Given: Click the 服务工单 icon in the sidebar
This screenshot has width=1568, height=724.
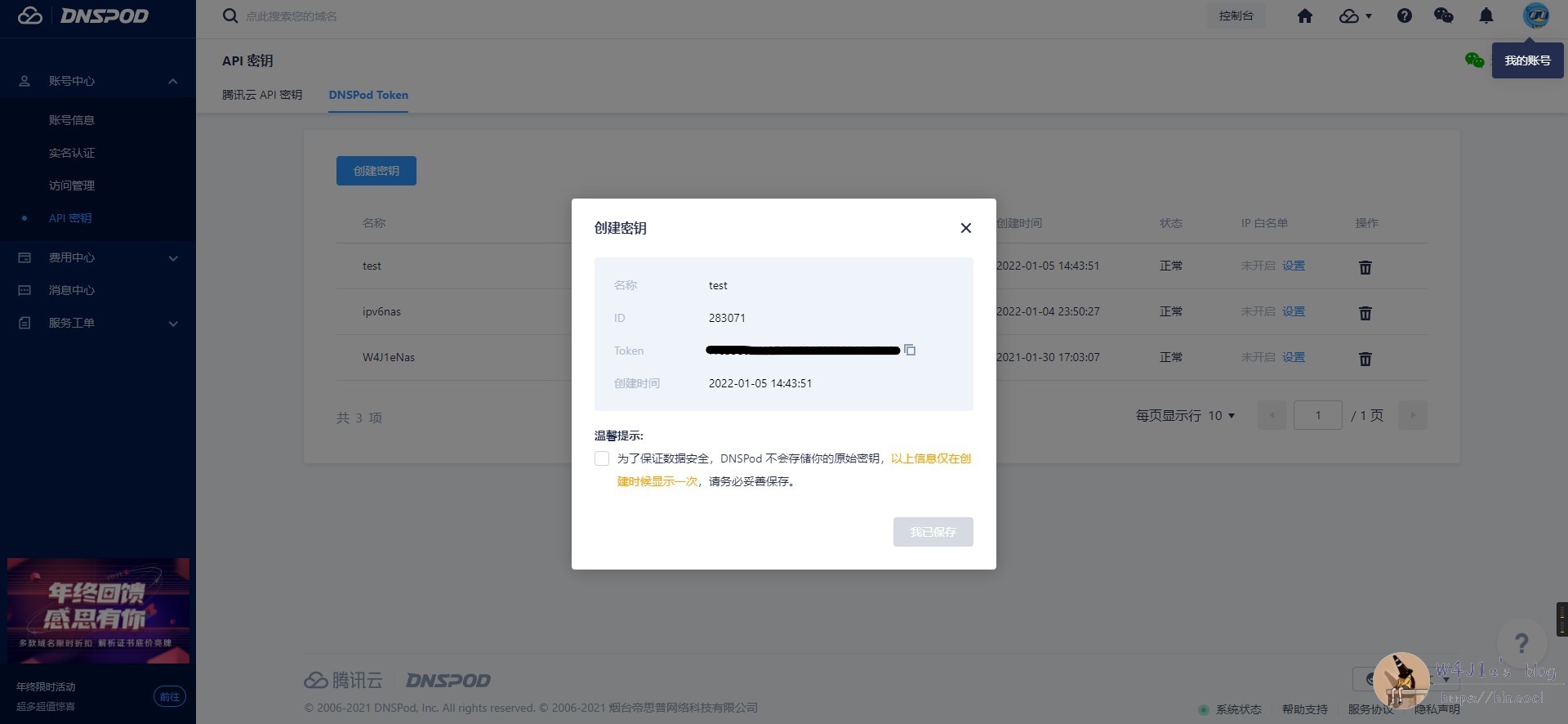Looking at the screenshot, I should (x=24, y=323).
